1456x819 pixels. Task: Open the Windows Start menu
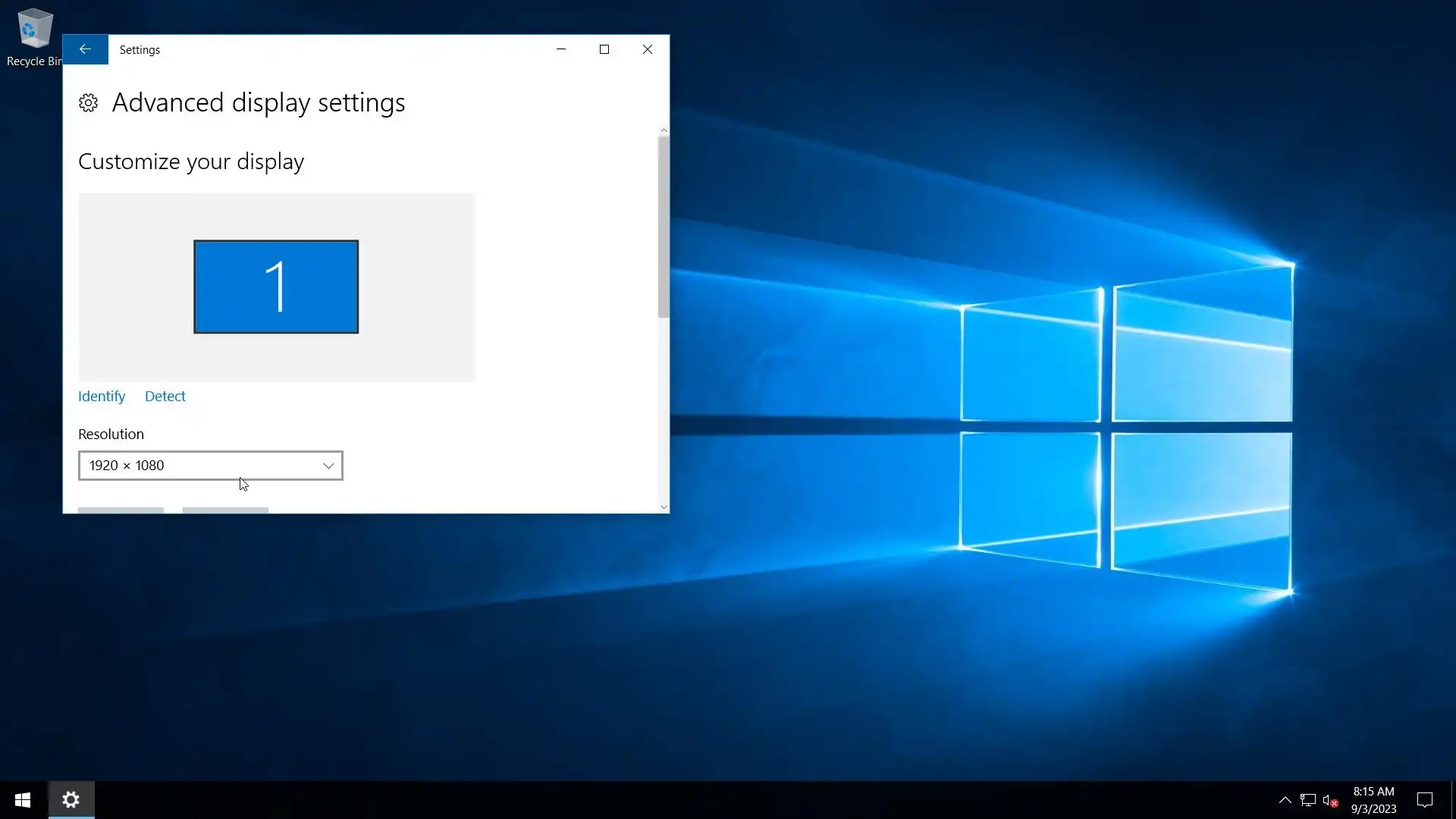pos(23,800)
